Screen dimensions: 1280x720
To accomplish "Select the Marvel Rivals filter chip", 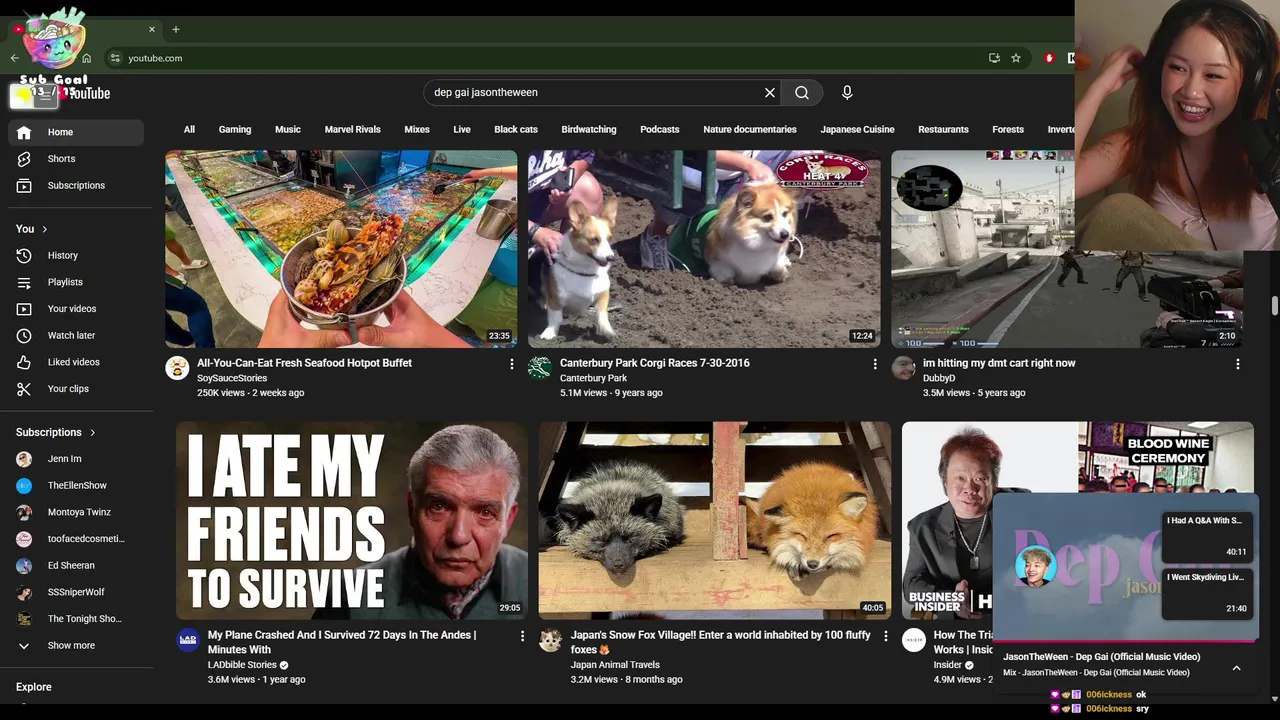I will (353, 129).
